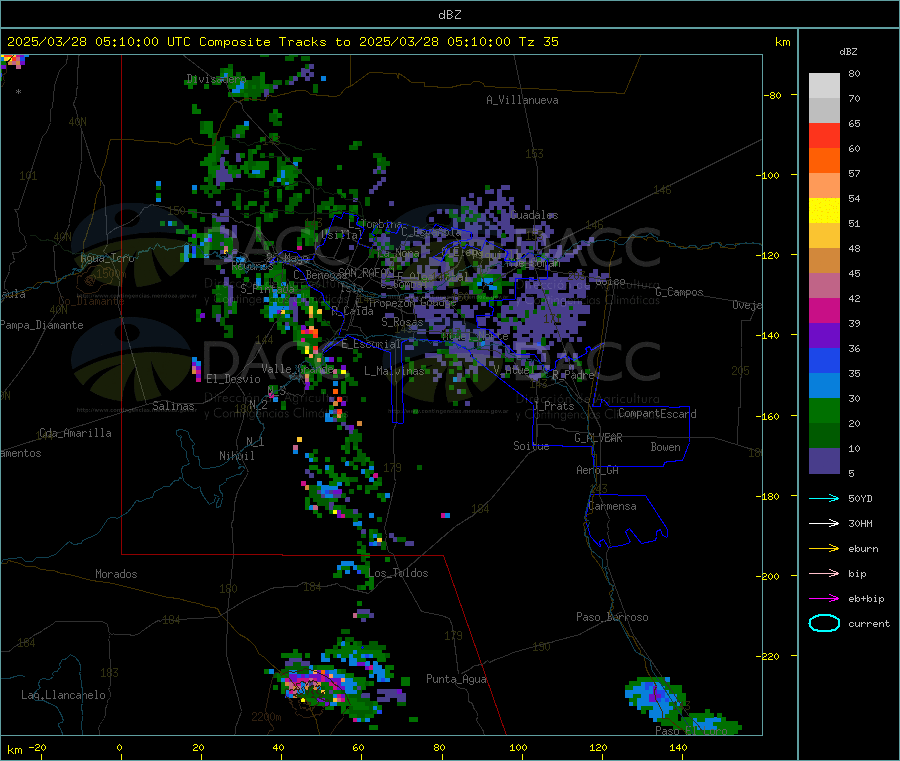The height and width of the screenshot is (761, 900).
Task: Click the Punta_Agua map label
Action: 456,679
